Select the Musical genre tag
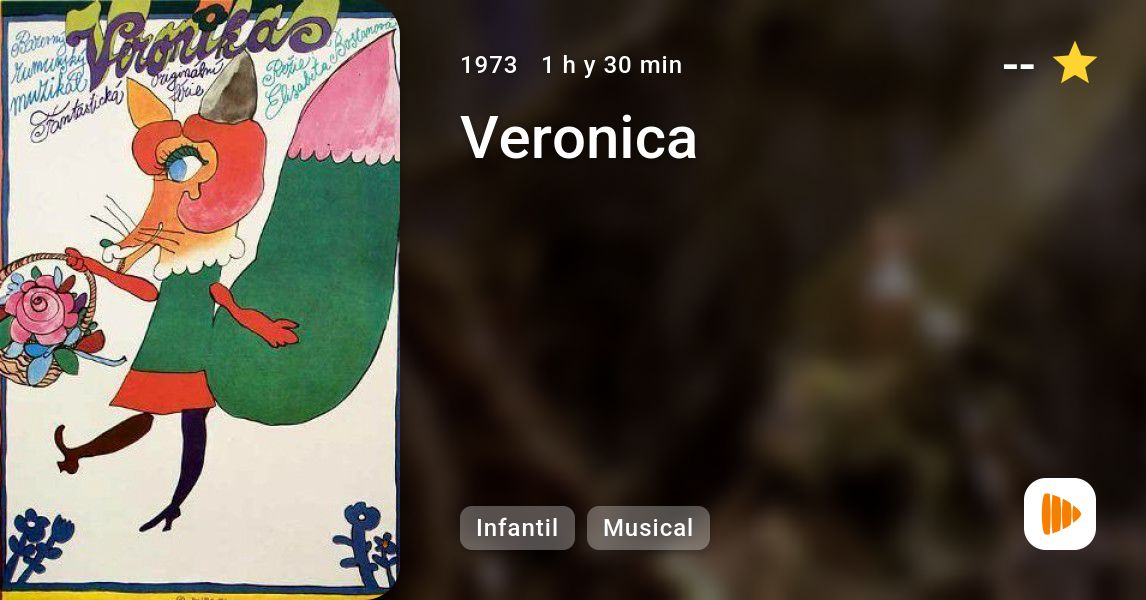The width and height of the screenshot is (1146, 600). coord(648,528)
